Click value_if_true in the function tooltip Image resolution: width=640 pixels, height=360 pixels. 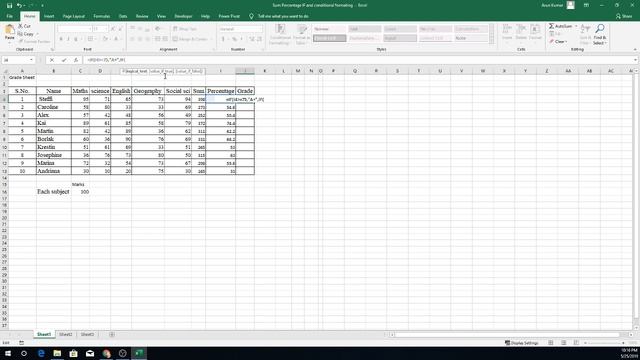(162, 71)
